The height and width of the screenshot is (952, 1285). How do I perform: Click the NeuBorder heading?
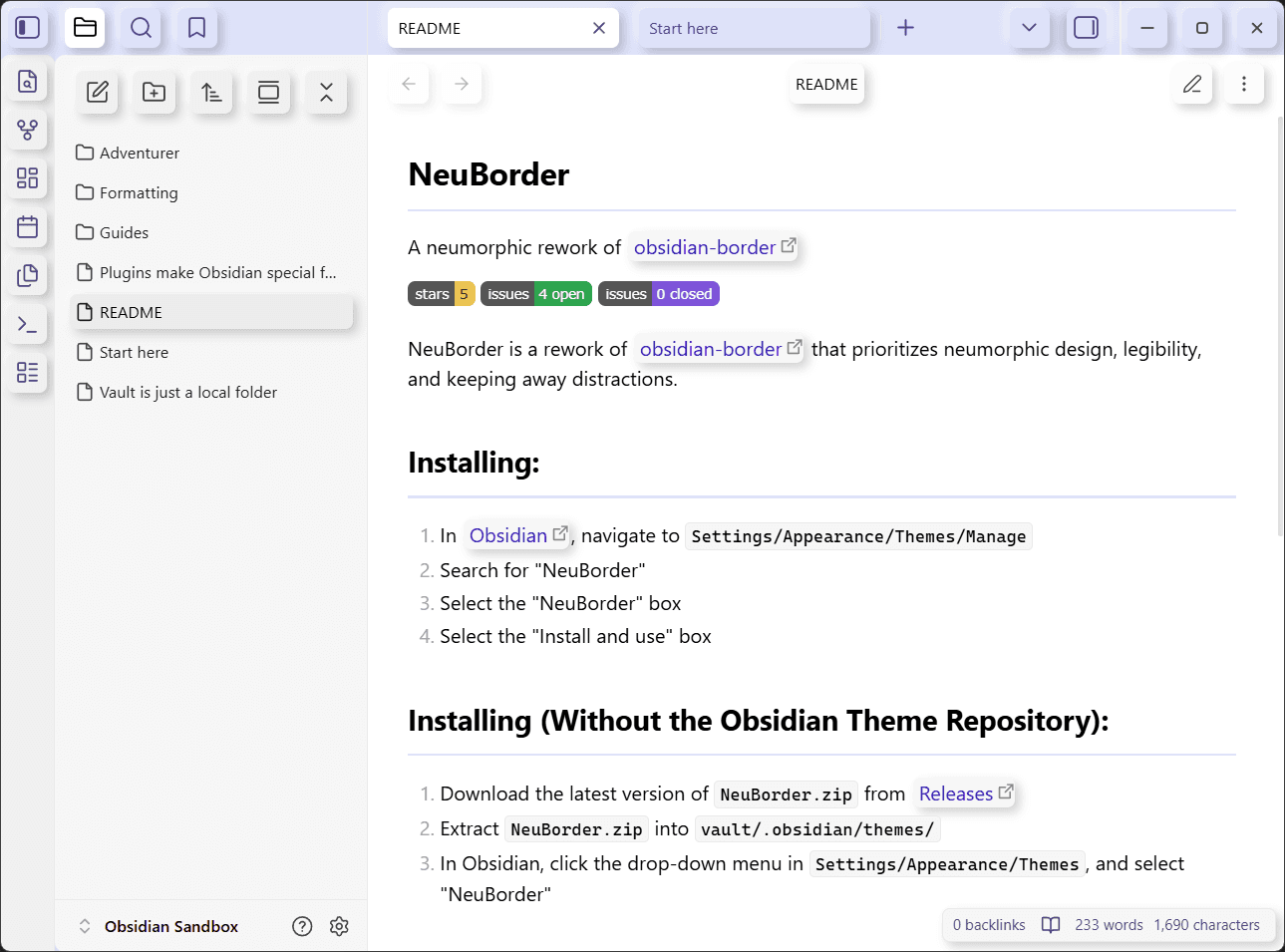[488, 174]
